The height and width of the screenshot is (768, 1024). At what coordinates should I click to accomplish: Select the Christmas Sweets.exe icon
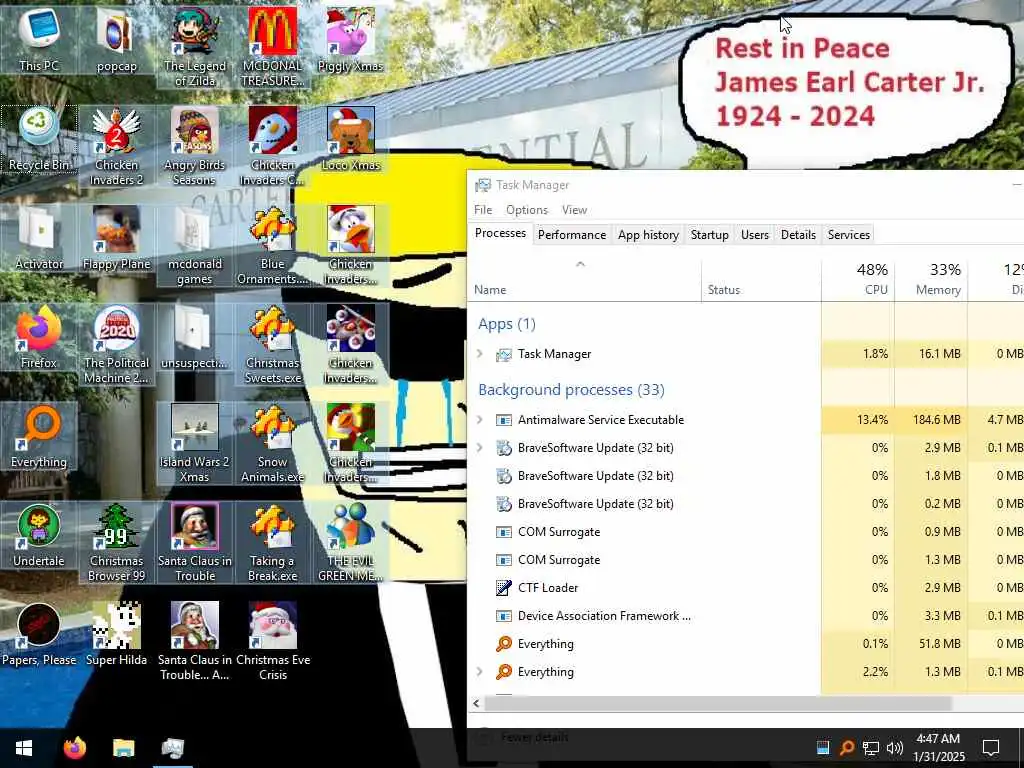[x=272, y=345]
